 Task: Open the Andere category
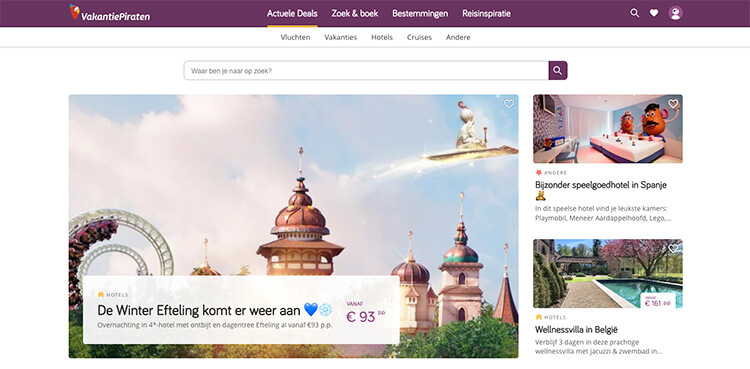tap(458, 37)
